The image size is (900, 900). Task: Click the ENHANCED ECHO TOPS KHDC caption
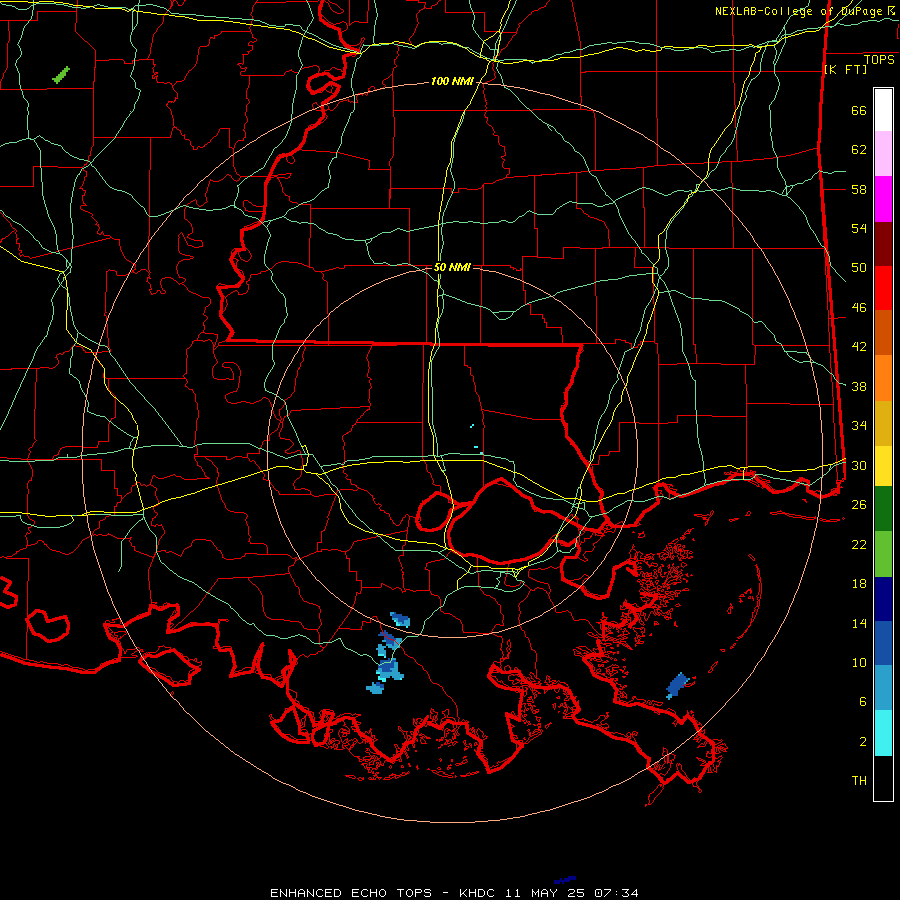click(453, 893)
